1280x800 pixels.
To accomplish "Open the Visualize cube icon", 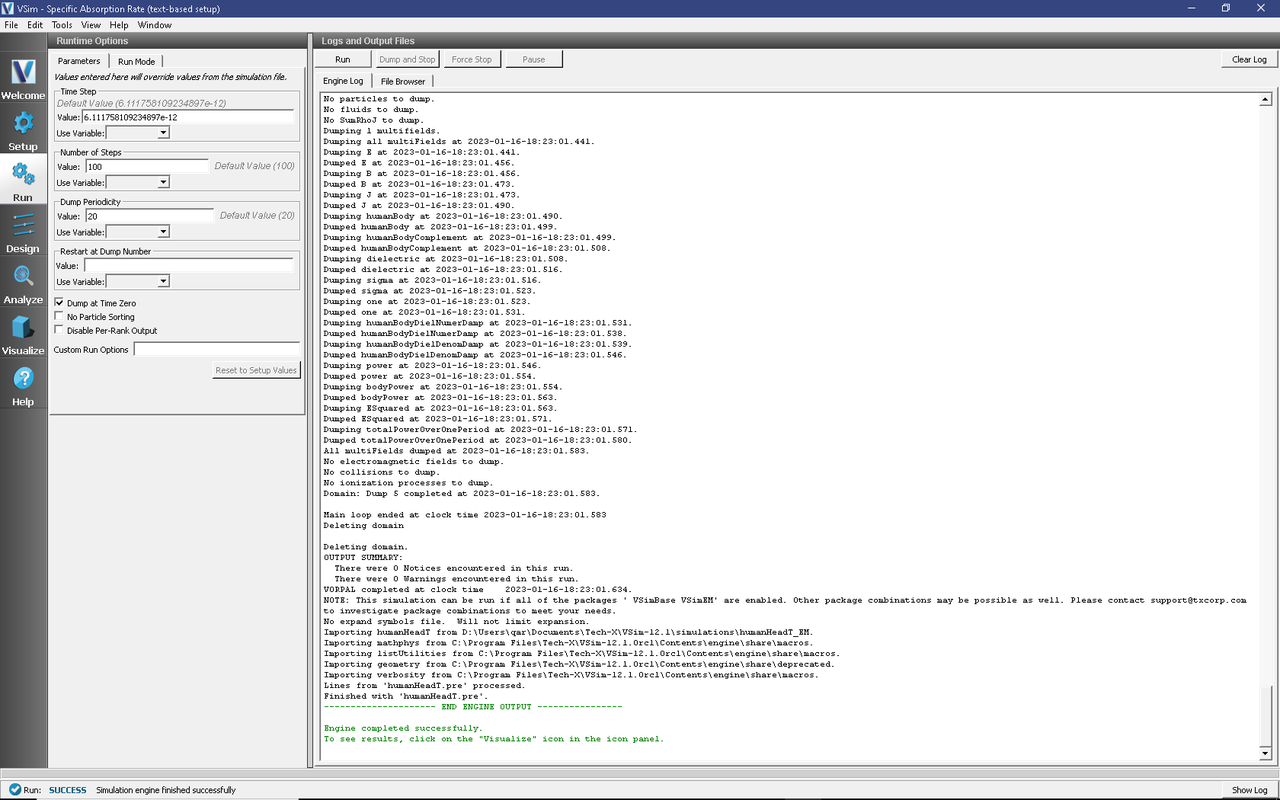I will [x=23, y=328].
